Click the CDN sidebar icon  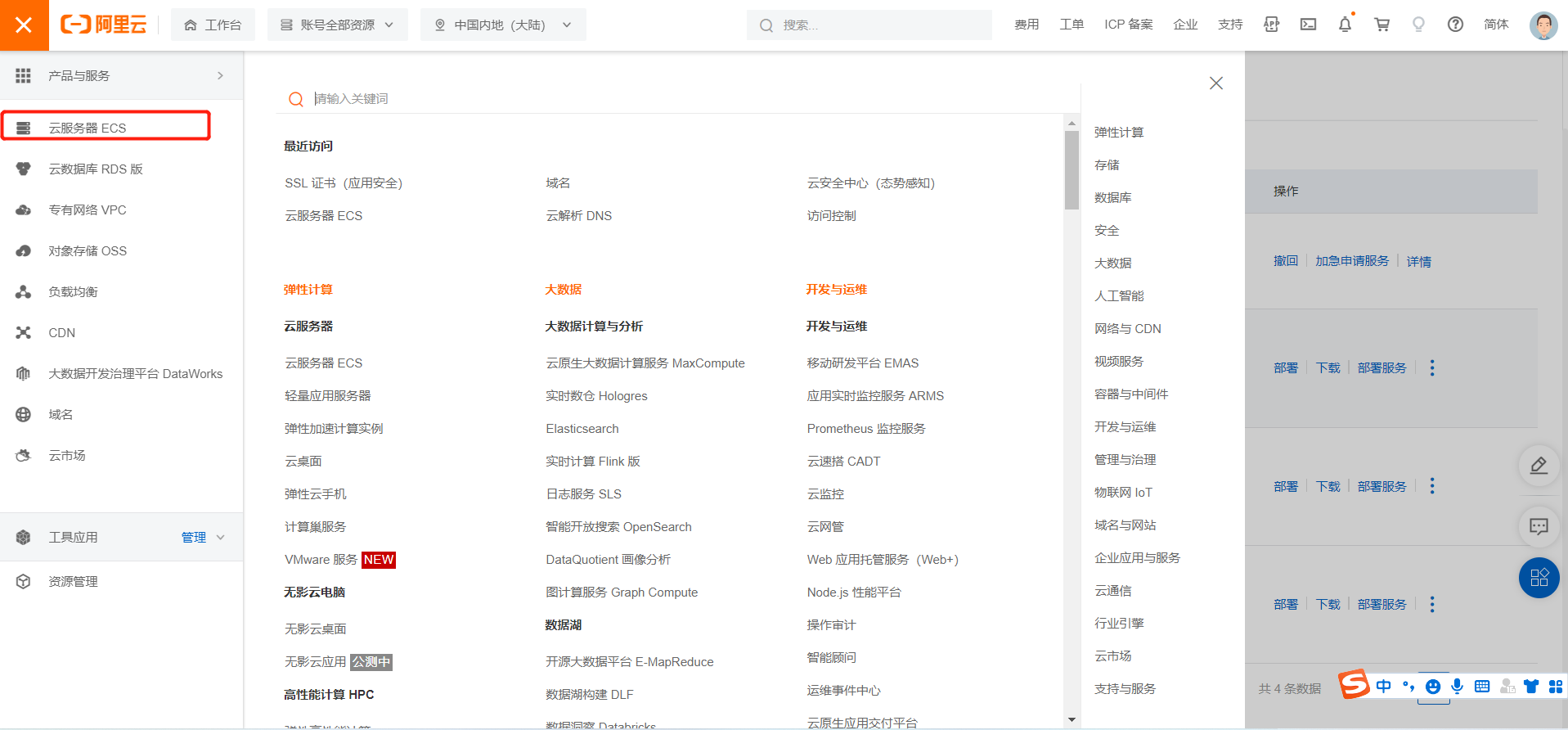pos(24,332)
